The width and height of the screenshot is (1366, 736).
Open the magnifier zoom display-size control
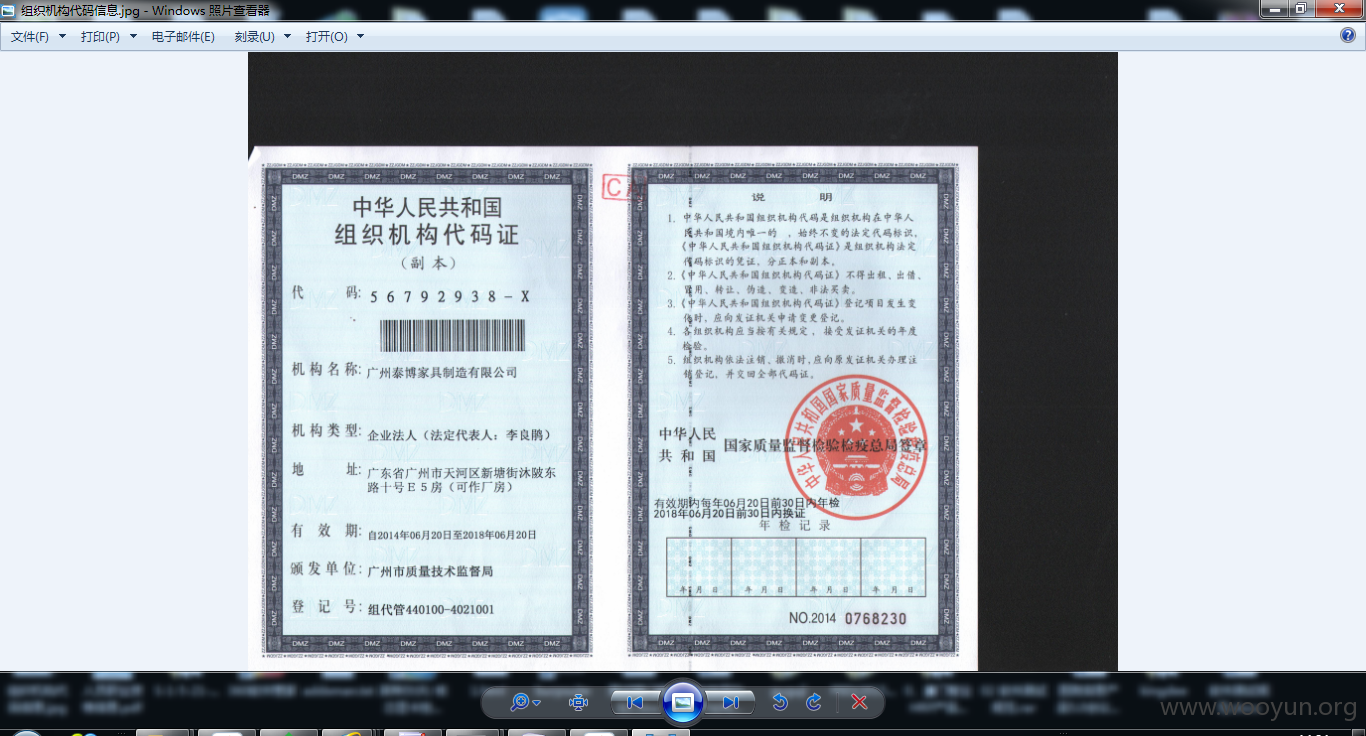pyautogui.click(x=524, y=702)
